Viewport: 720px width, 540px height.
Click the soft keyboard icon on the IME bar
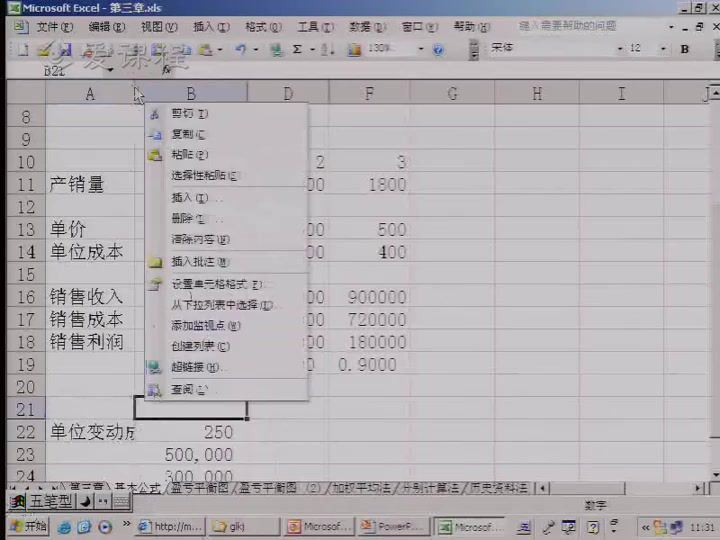(x=121, y=501)
